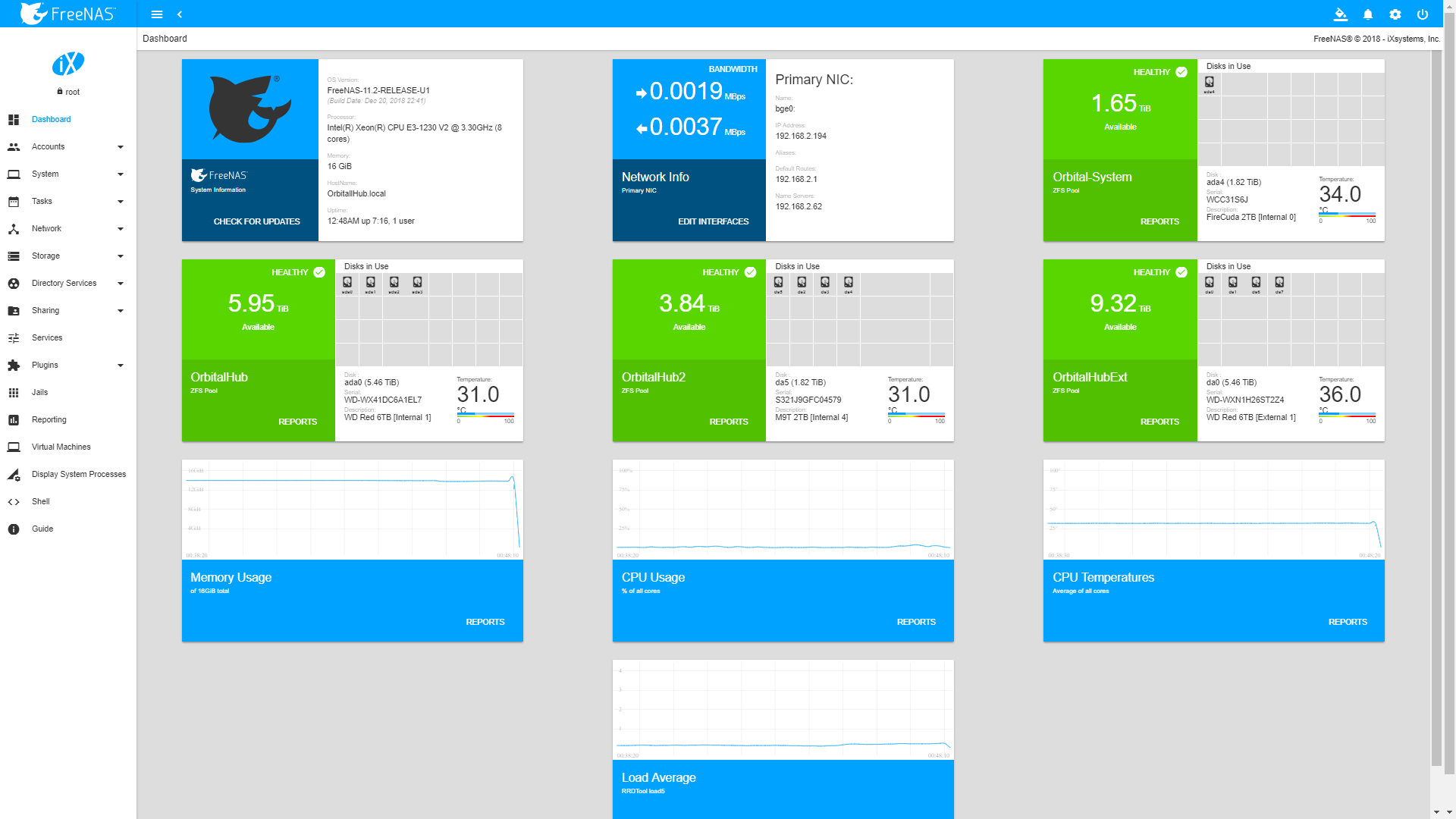Open REPORTS on CPU Usage card
Screen dimensions: 1456x819
pyautogui.click(x=916, y=622)
